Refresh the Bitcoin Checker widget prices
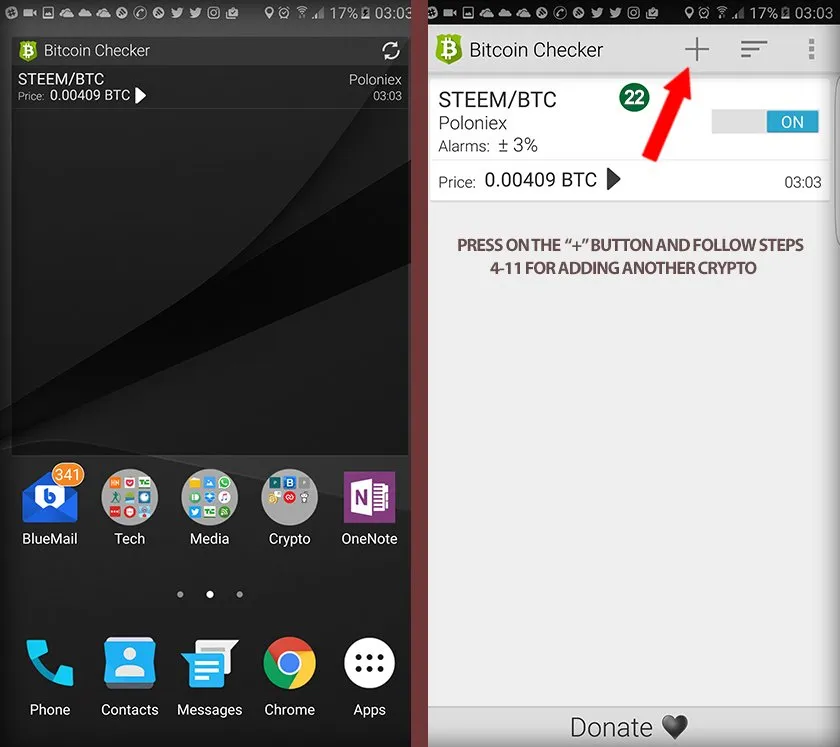Screen dimensions: 840x747 pyautogui.click(x=391, y=51)
